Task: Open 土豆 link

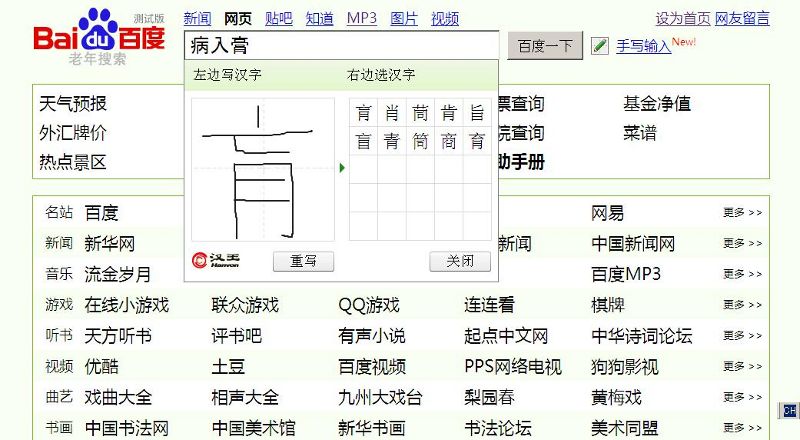Action: tap(229, 366)
